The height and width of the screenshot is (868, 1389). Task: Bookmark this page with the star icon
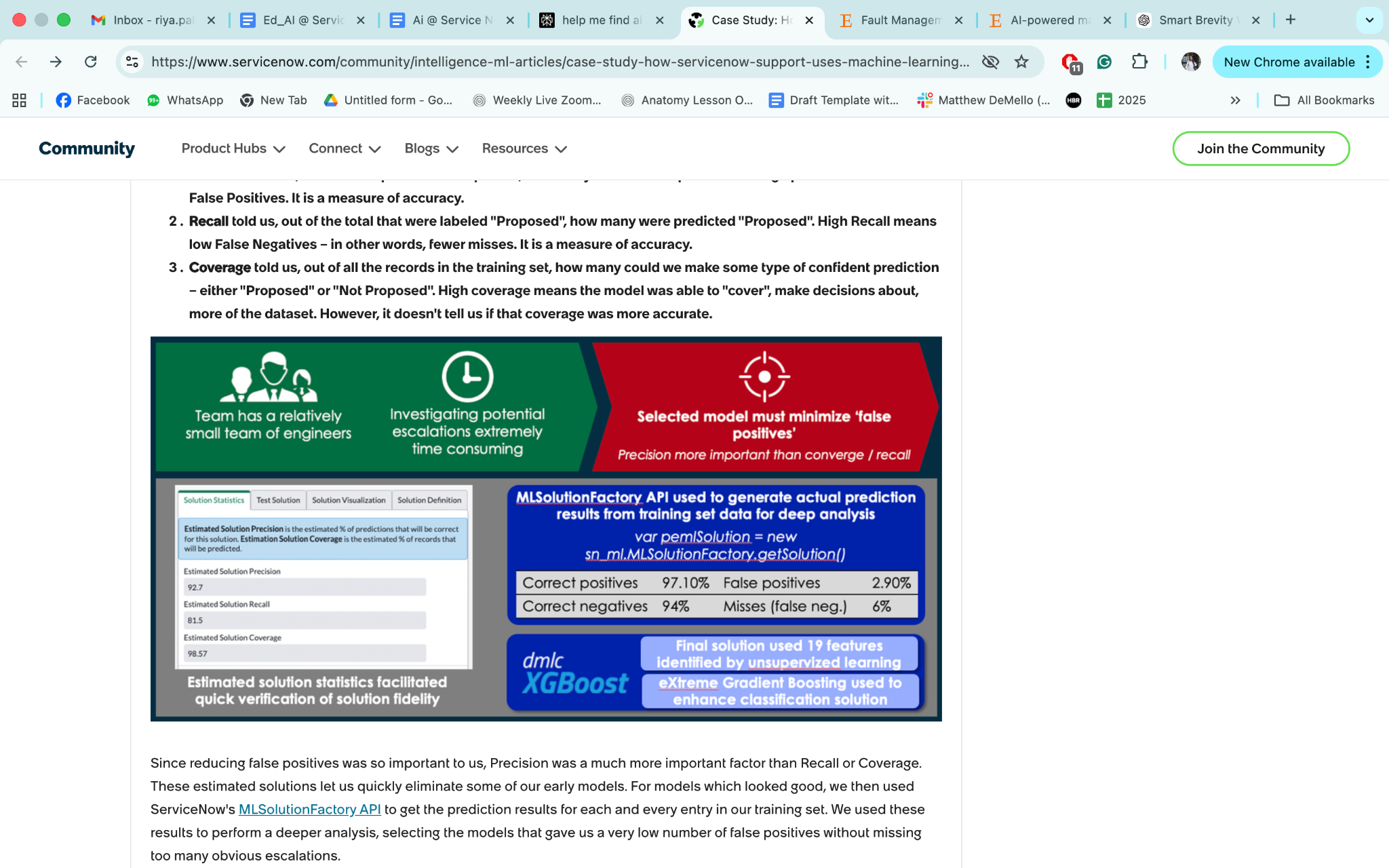tap(1021, 62)
